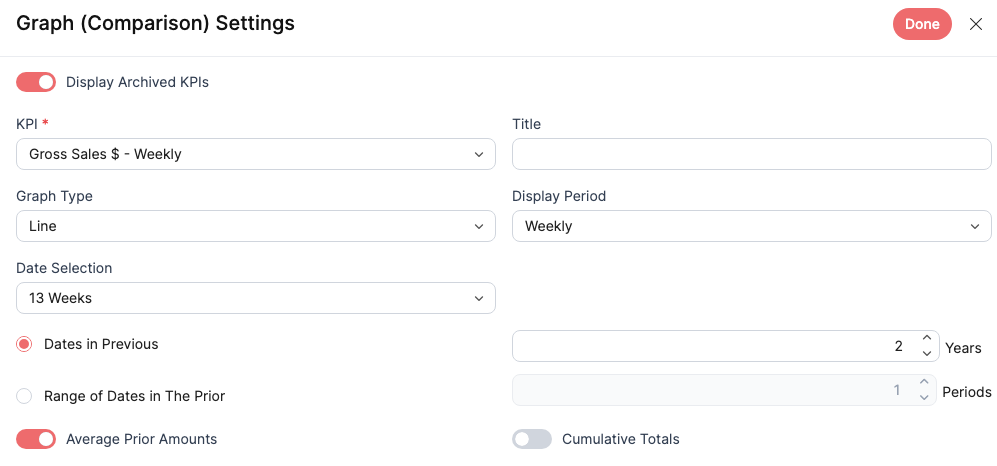
Task: Open the Graph Type dropdown
Action: pos(256,226)
